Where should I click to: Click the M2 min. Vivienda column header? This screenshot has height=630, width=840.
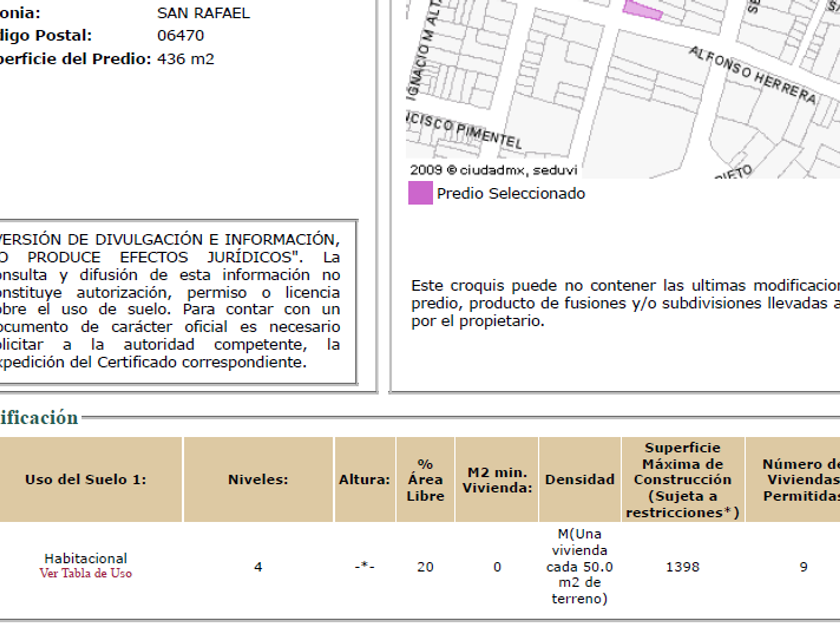click(x=496, y=480)
